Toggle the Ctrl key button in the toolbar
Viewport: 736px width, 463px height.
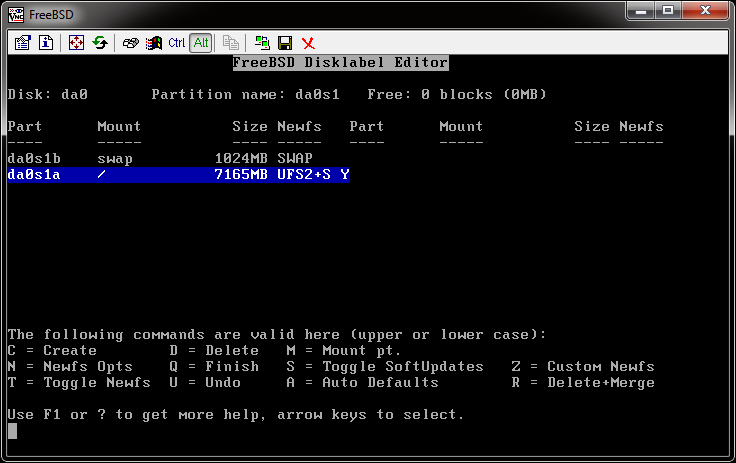click(176, 43)
